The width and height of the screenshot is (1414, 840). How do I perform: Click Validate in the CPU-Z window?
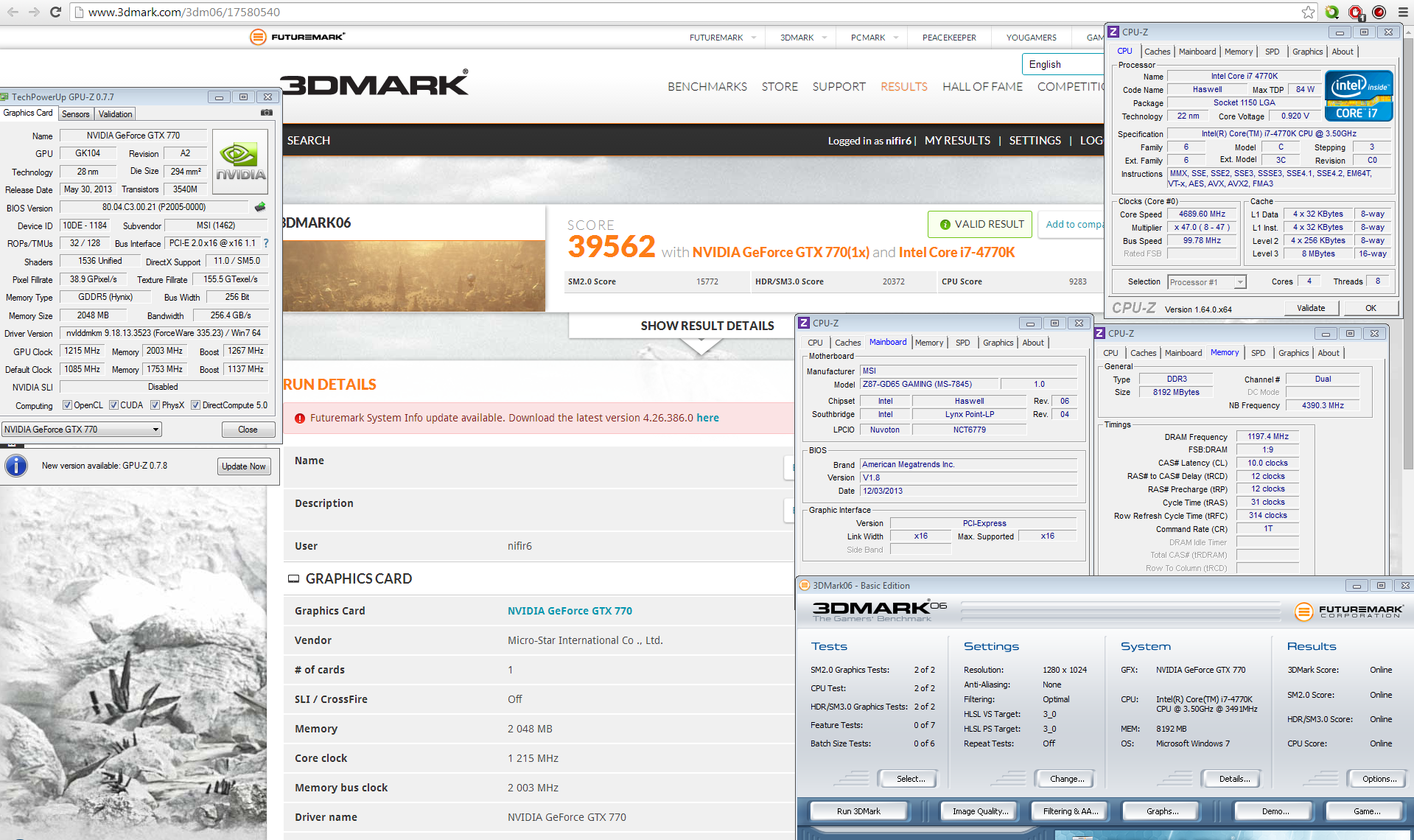click(1311, 308)
